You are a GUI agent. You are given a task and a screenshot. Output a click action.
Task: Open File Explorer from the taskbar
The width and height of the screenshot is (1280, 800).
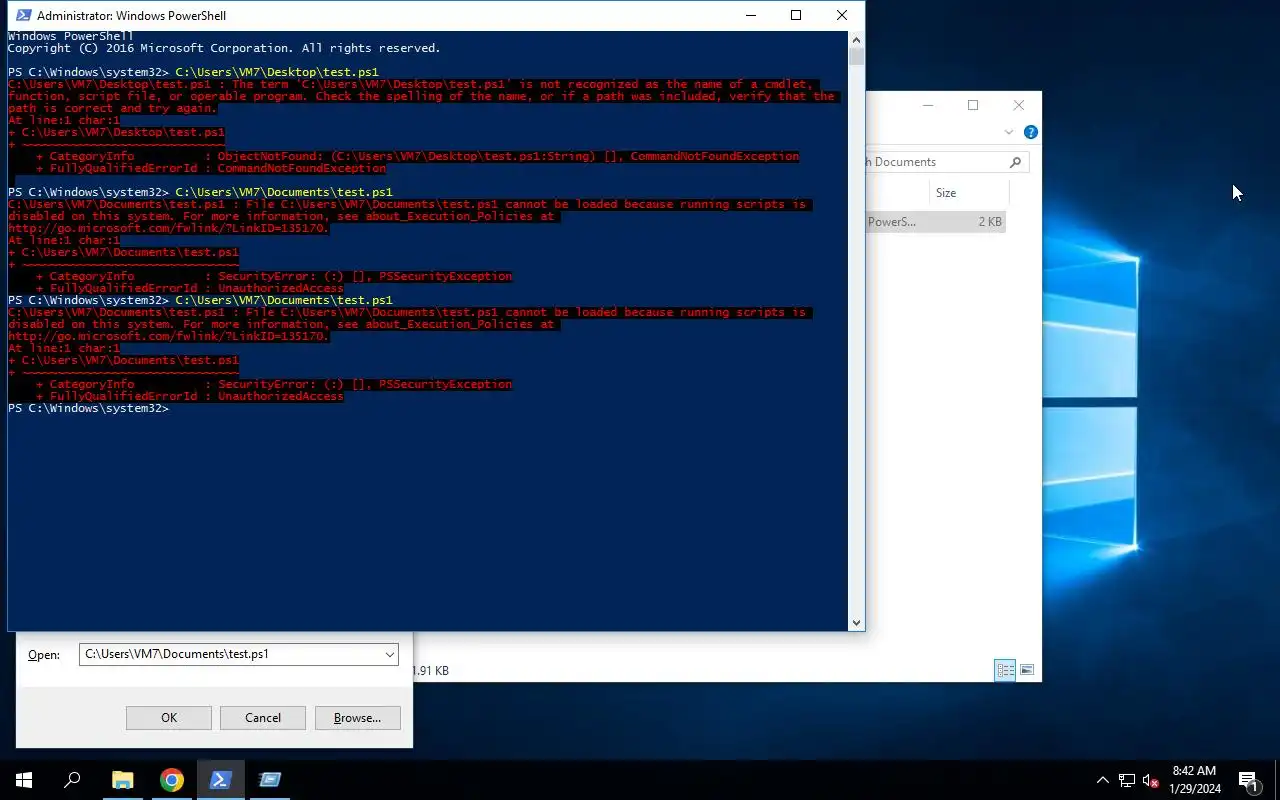[x=122, y=780]
